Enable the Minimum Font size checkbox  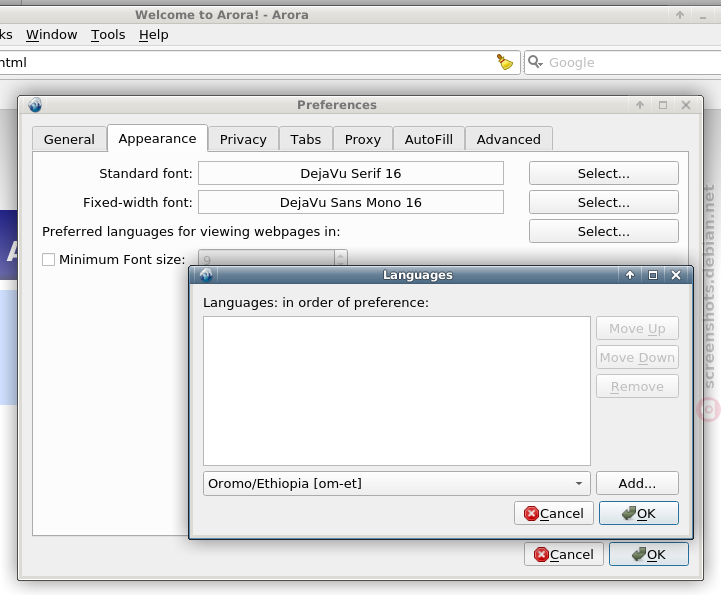tap(48, 259)
